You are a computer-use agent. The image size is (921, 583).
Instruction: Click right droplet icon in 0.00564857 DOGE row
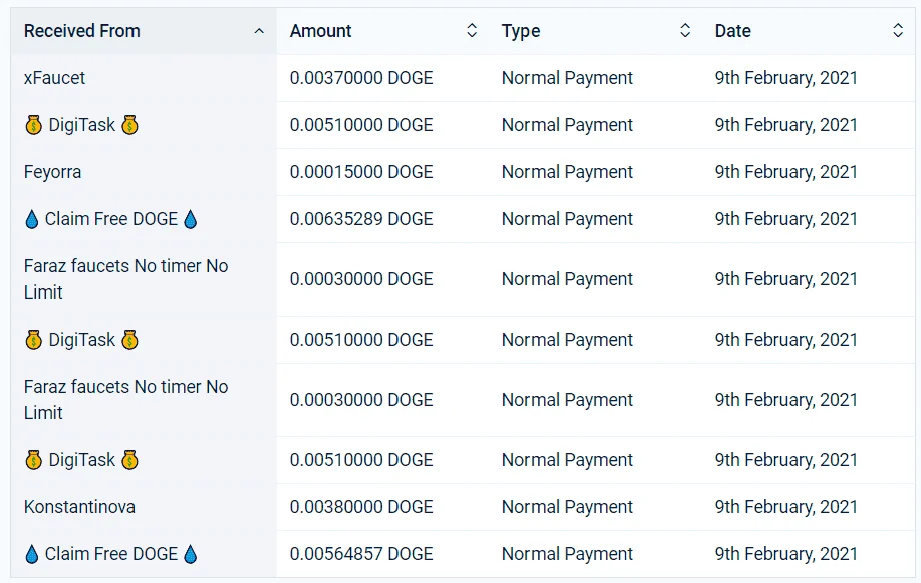(x=190, y=554)
